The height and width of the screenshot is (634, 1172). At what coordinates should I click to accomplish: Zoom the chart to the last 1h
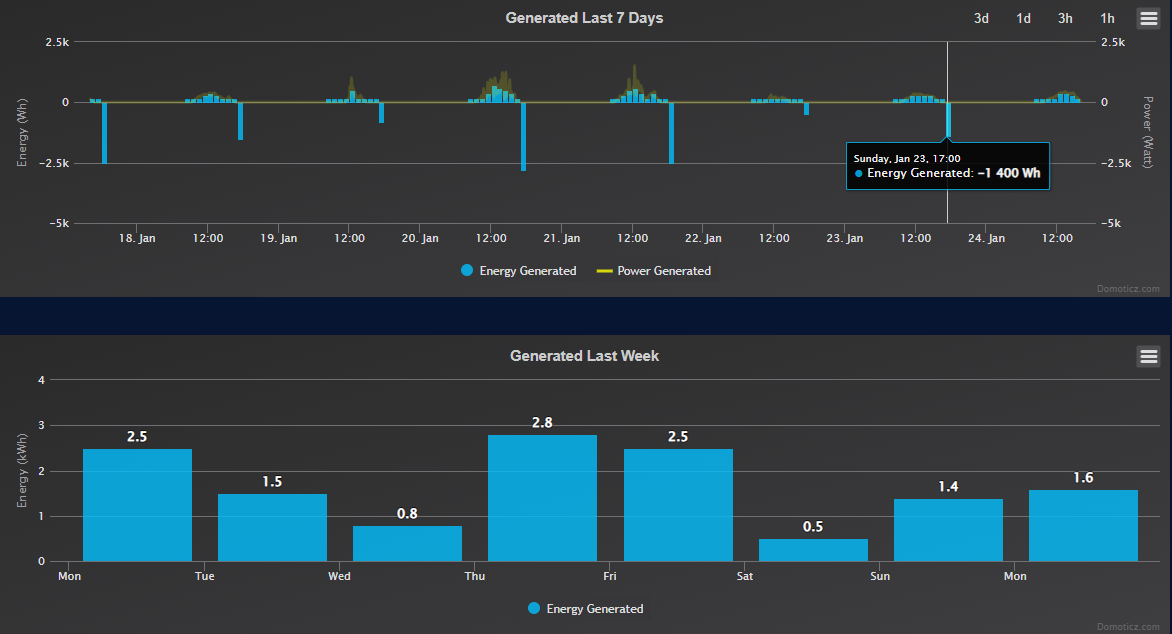coord(1107,19)
